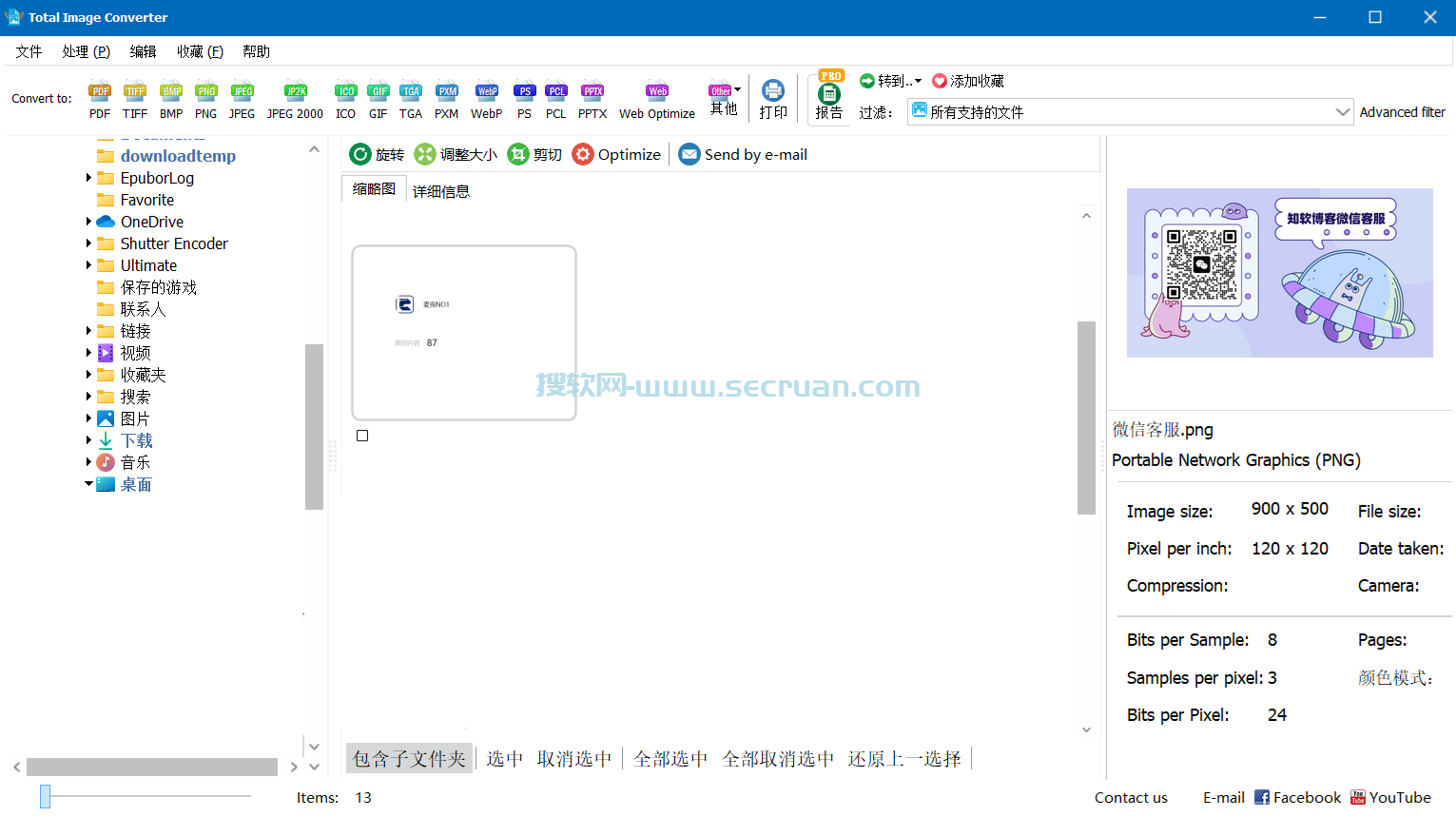Open Web Optimize conversion
This screenshot has height=817, width=1456.
point(657,100)
